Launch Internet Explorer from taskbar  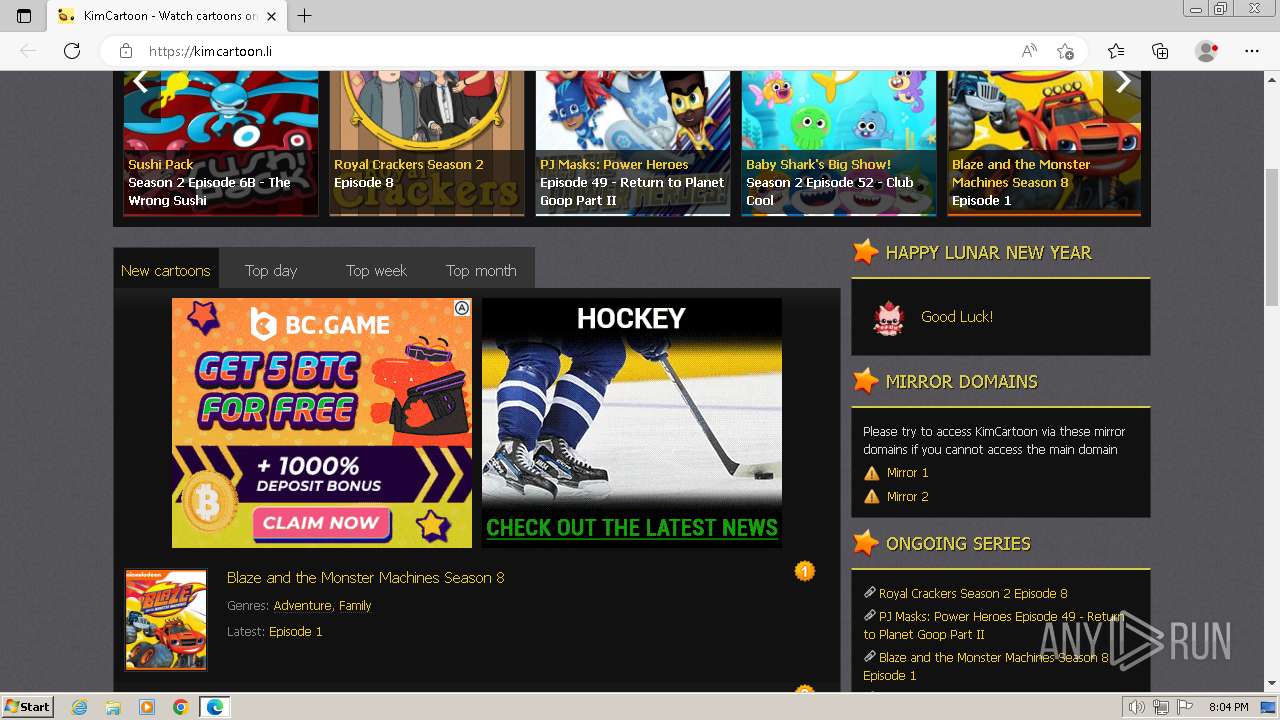[x=79, y=707]
